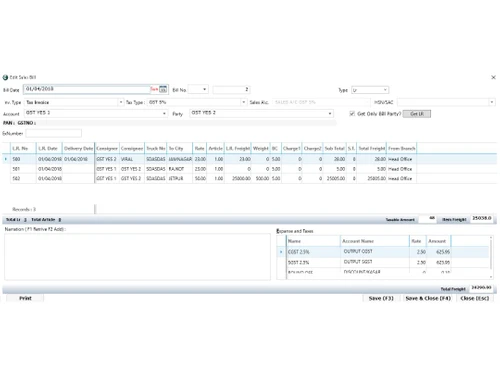Click the Weight column header
Viewport: 500px width, 375px height.
260,148
